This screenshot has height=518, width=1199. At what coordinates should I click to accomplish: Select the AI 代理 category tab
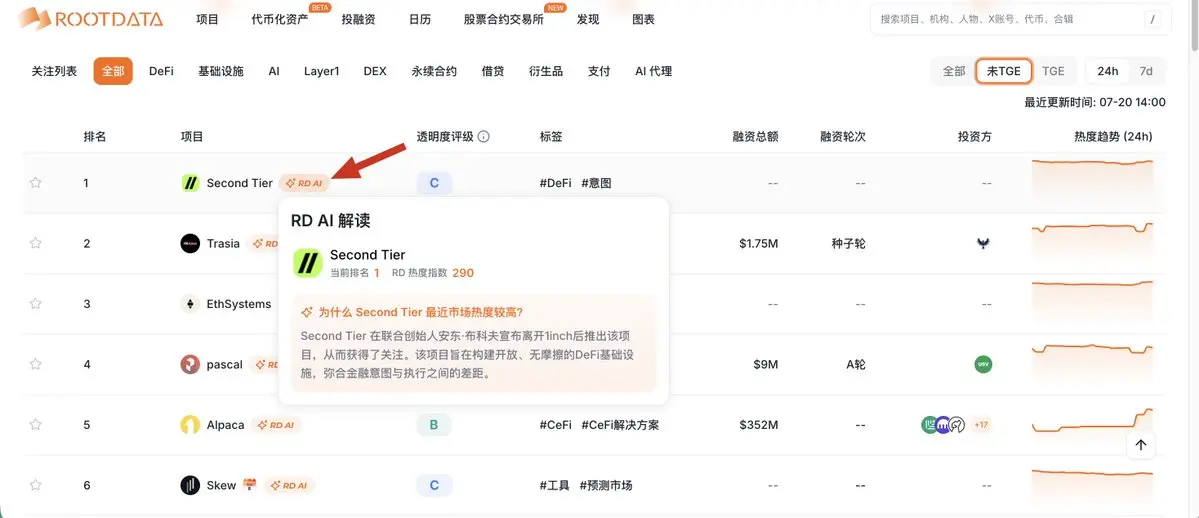[654, 71]
